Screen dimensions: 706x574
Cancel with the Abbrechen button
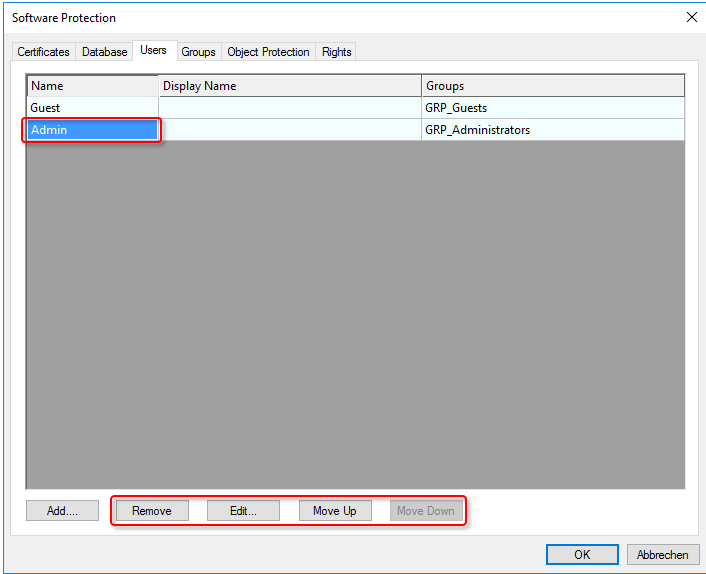663,554
